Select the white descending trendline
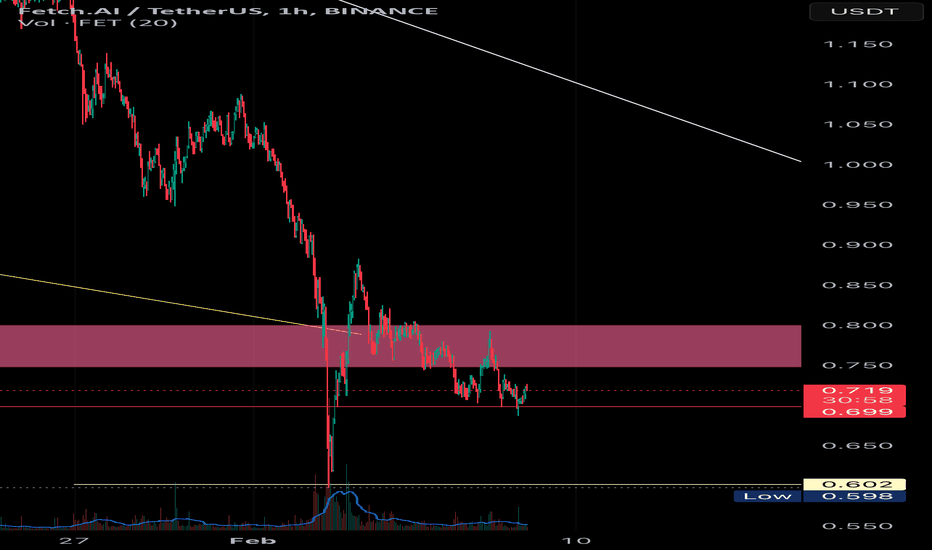This screenshot has width=932, height=550. 571,80
